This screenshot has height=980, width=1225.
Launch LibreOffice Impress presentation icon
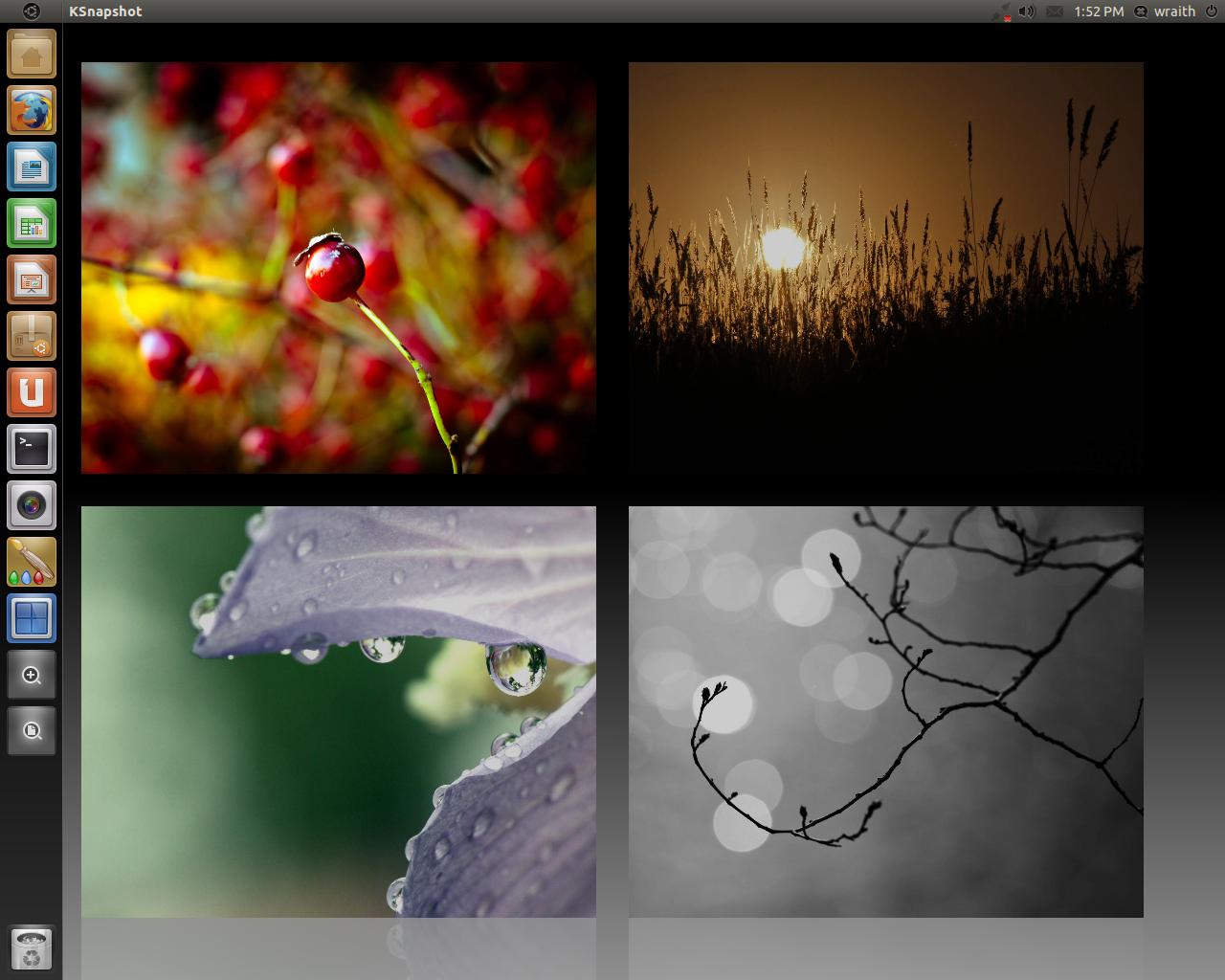tap(32, 280)
